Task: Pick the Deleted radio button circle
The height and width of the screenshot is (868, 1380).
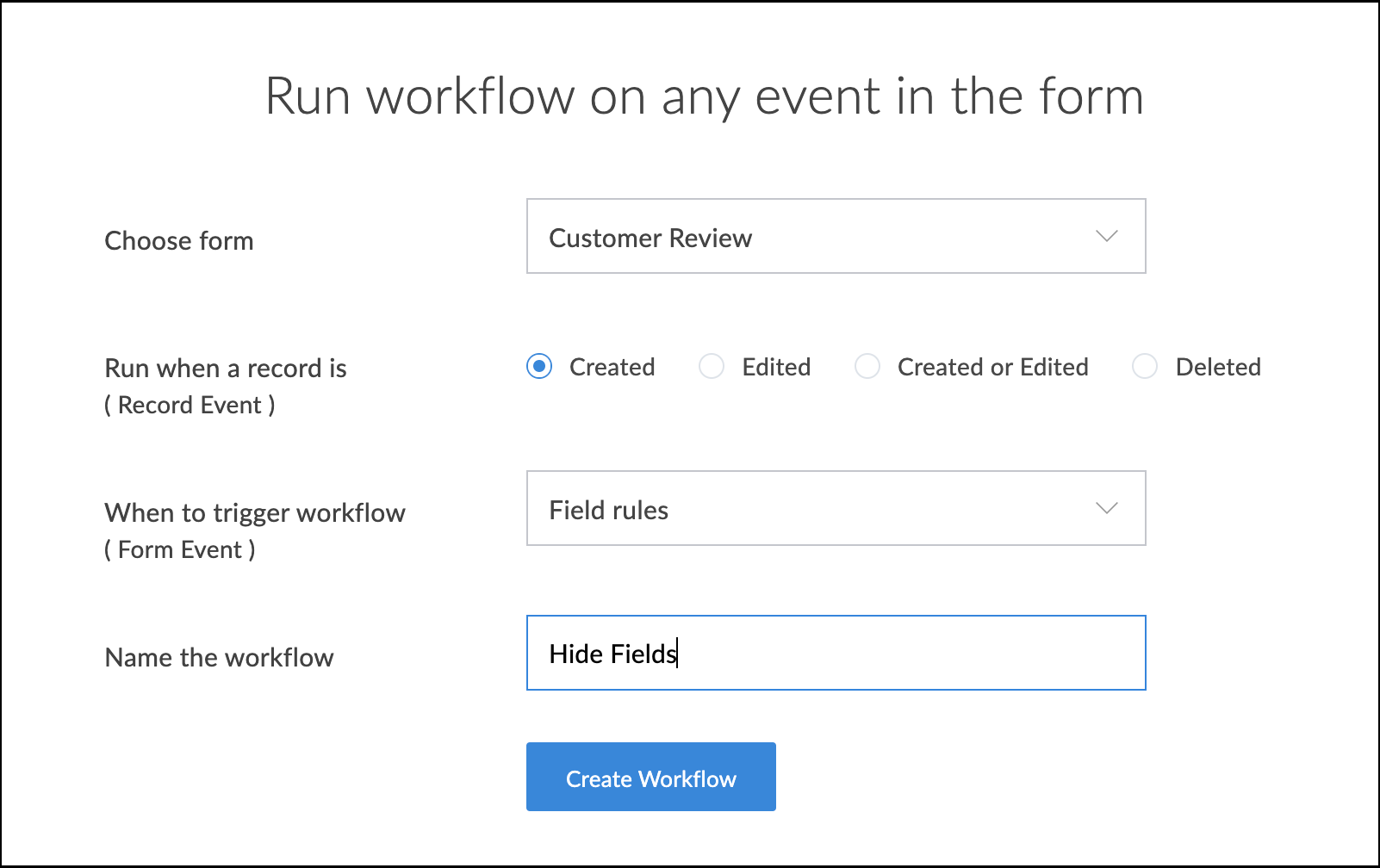Action: pos(1145,367)
